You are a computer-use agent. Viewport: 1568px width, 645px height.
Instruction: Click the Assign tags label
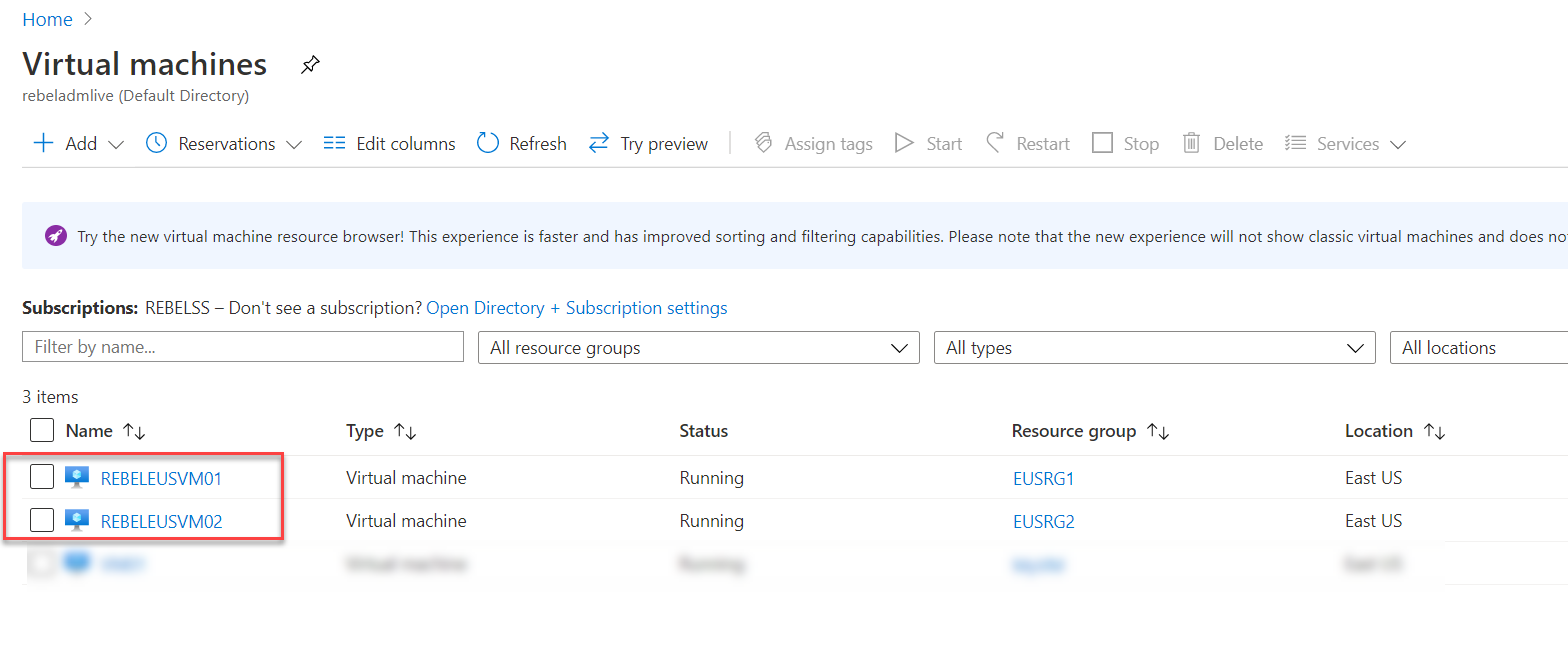pyautogui.click(x=829, y=144)
